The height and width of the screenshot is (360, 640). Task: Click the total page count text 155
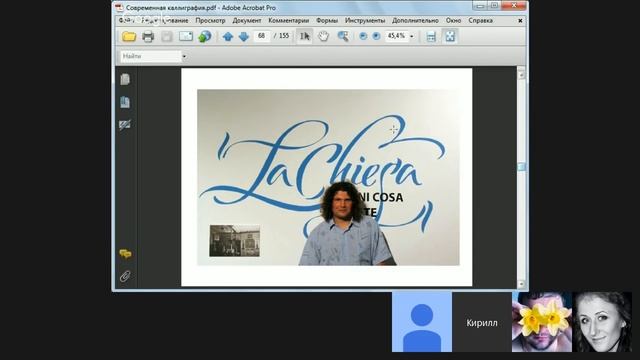click(x=284, y=36)
